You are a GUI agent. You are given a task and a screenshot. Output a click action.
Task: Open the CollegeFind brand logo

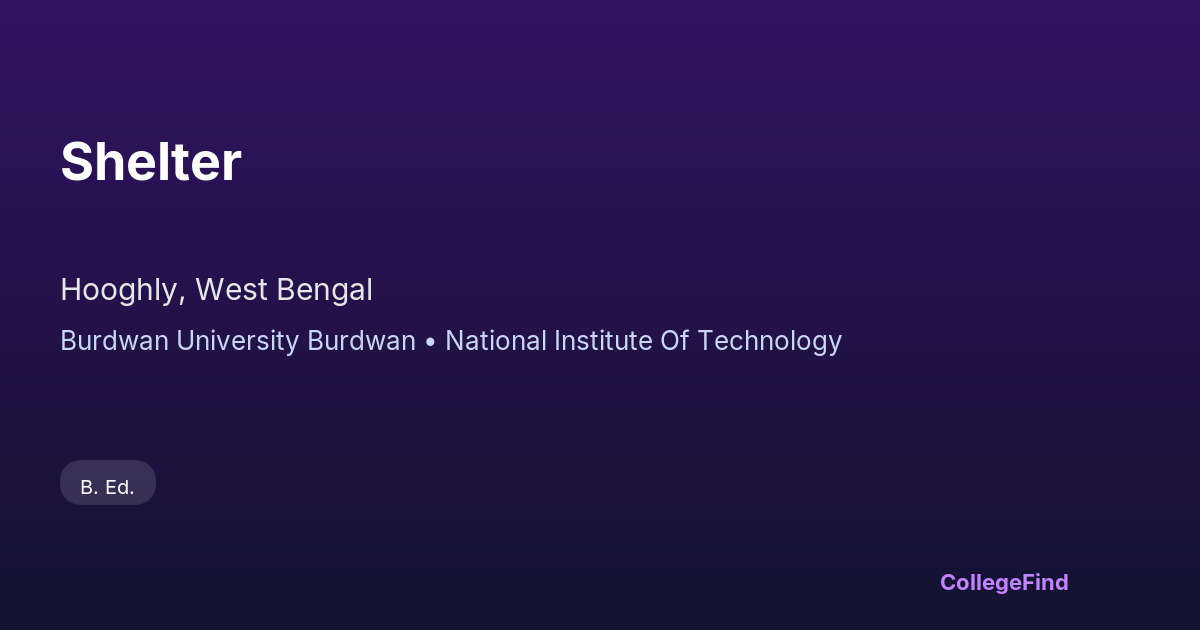pos(1004,582)
